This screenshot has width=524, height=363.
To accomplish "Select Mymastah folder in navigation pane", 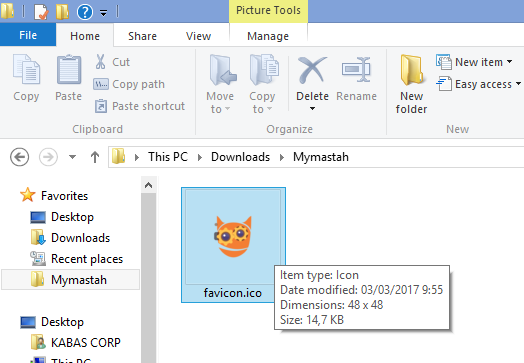I will point(71,279).
